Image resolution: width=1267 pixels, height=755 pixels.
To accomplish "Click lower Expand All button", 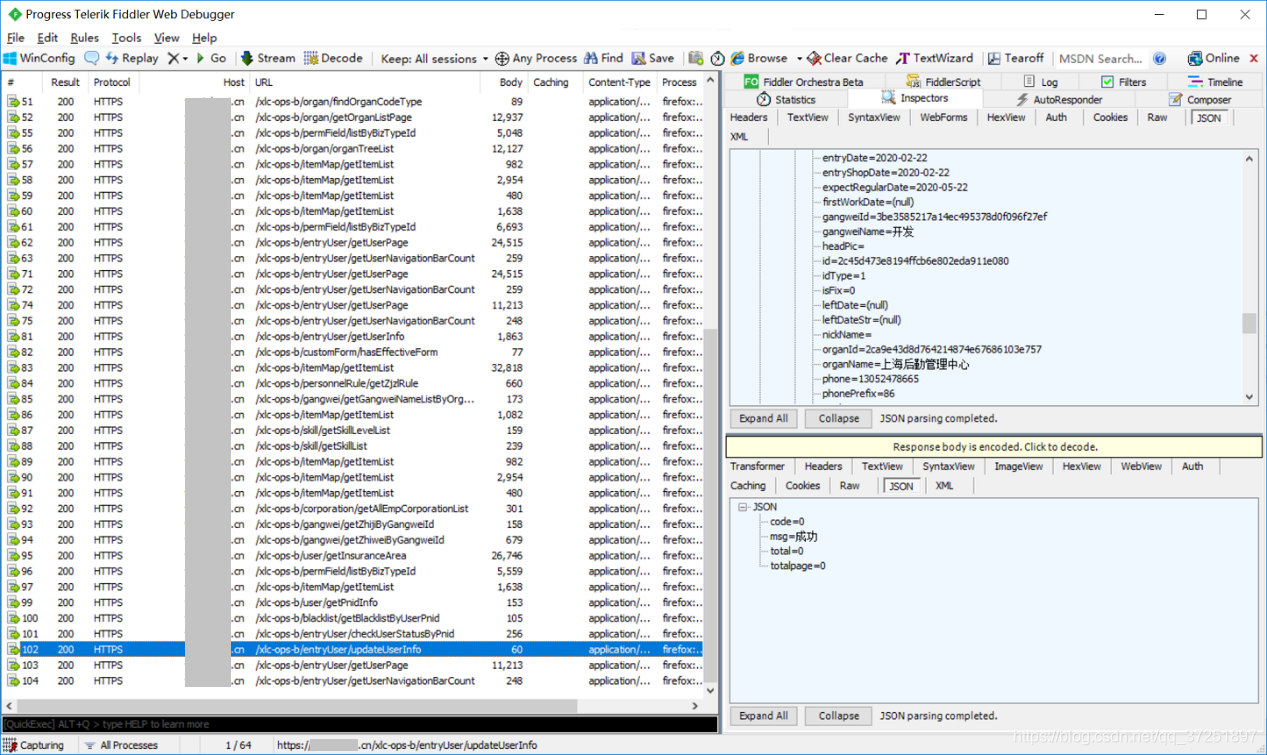I will [764, 715].
